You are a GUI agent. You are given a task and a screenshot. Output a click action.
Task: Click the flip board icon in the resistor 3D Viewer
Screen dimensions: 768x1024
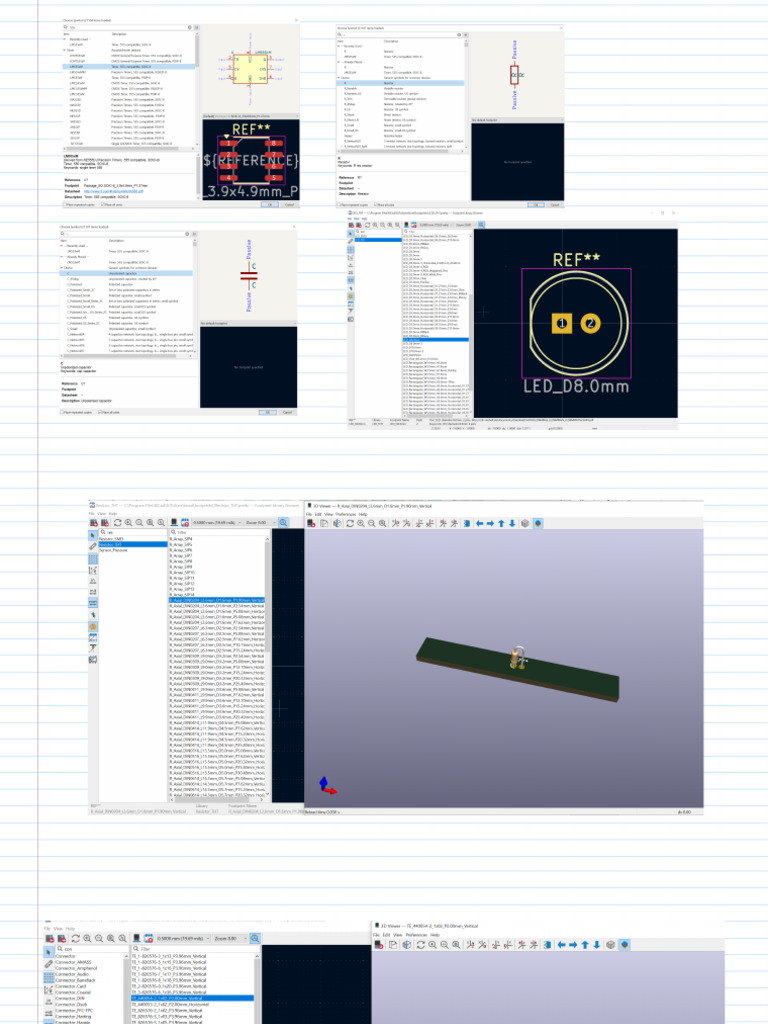click(x=467, y=523)
